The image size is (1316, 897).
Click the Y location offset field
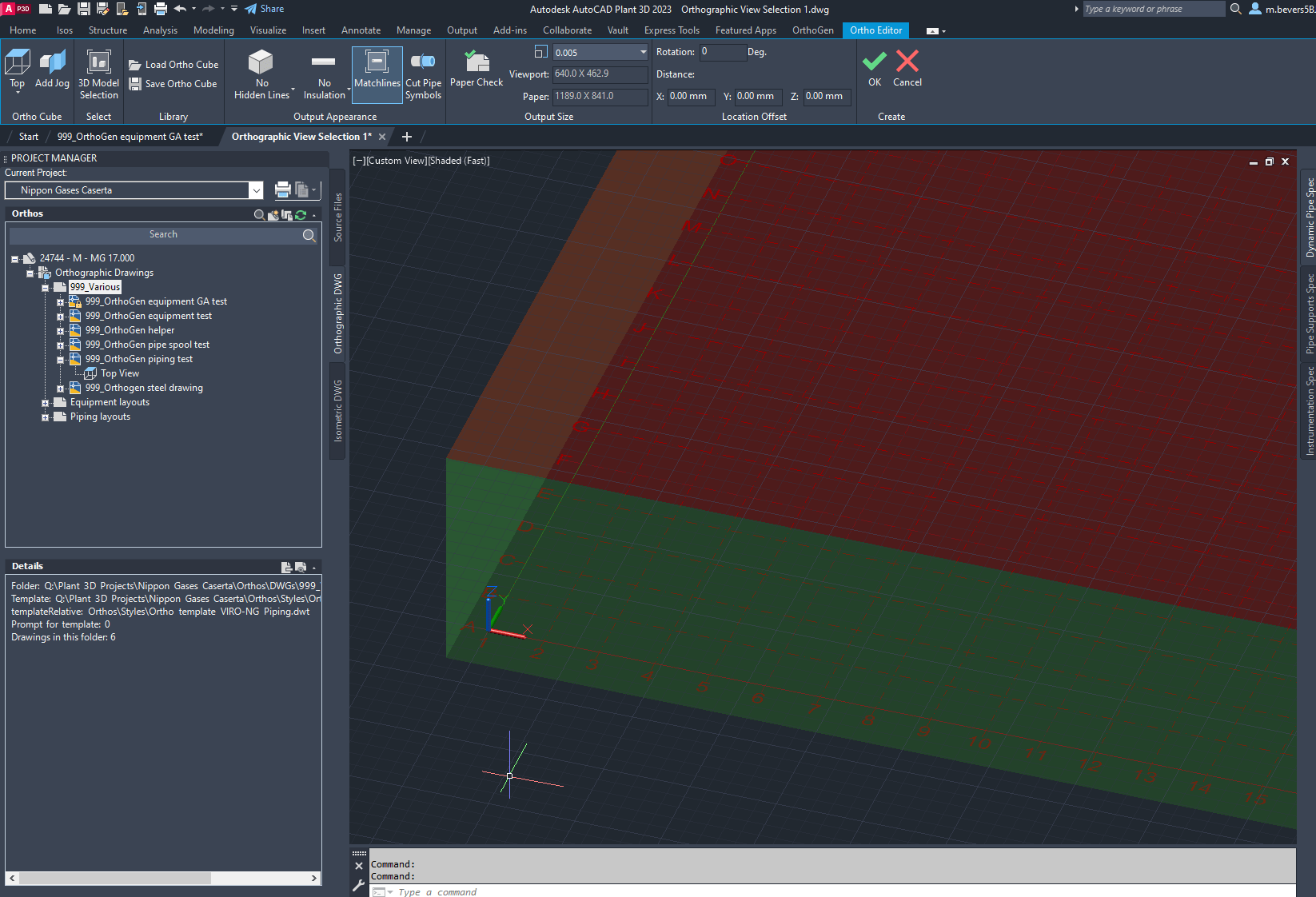click(758, 96)
